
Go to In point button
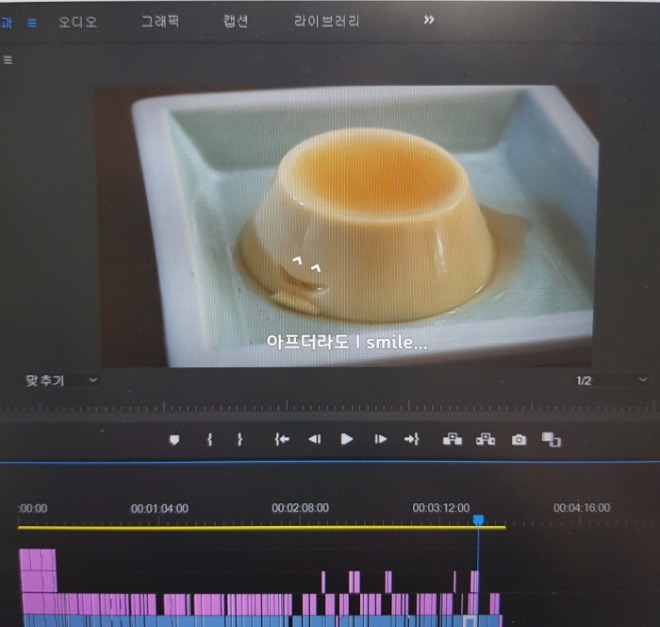point(282,439)
